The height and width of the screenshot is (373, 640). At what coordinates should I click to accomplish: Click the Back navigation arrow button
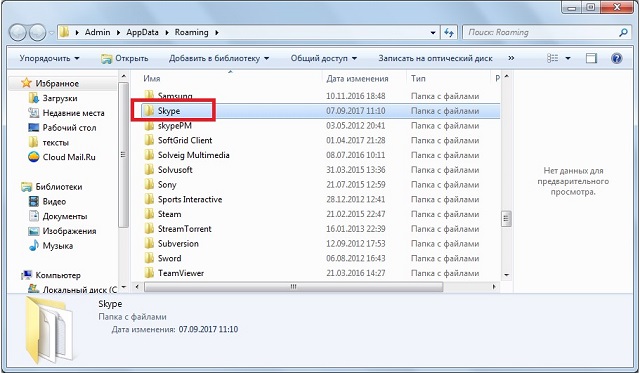[x=18, y=32]
